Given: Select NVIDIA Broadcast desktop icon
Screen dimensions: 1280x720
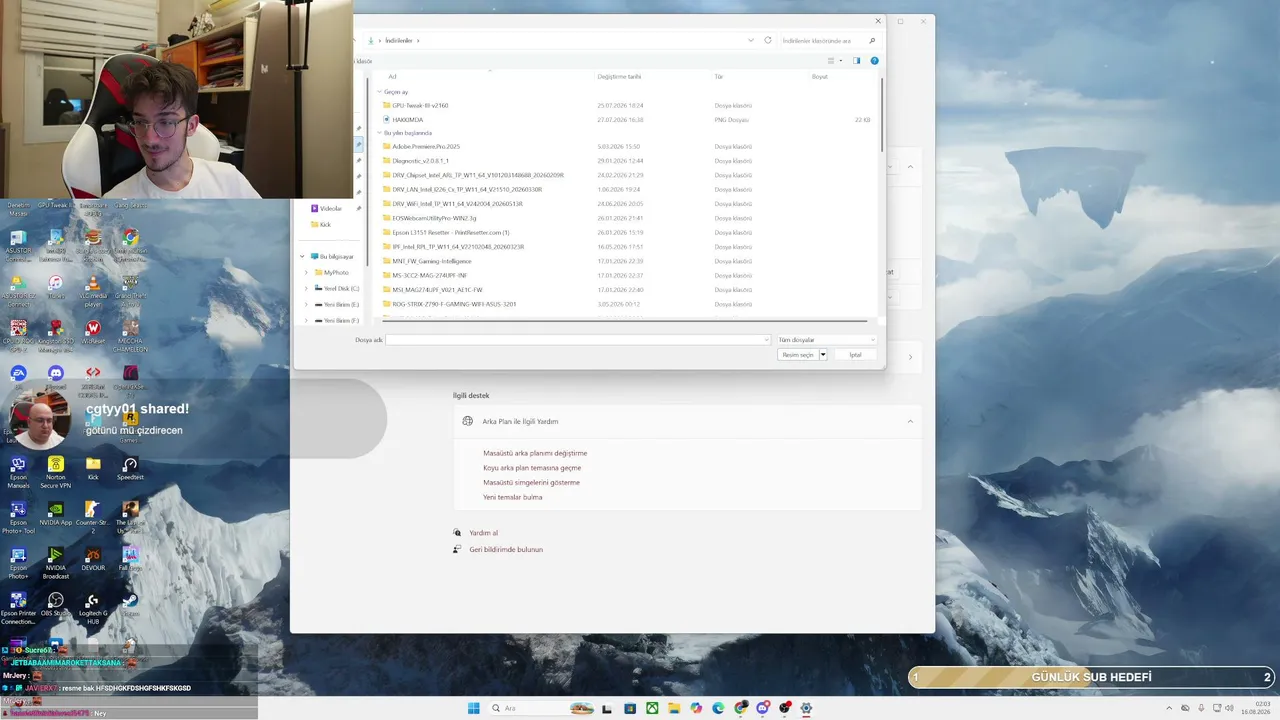Looking at the screenshot, I should coord(56,563).
